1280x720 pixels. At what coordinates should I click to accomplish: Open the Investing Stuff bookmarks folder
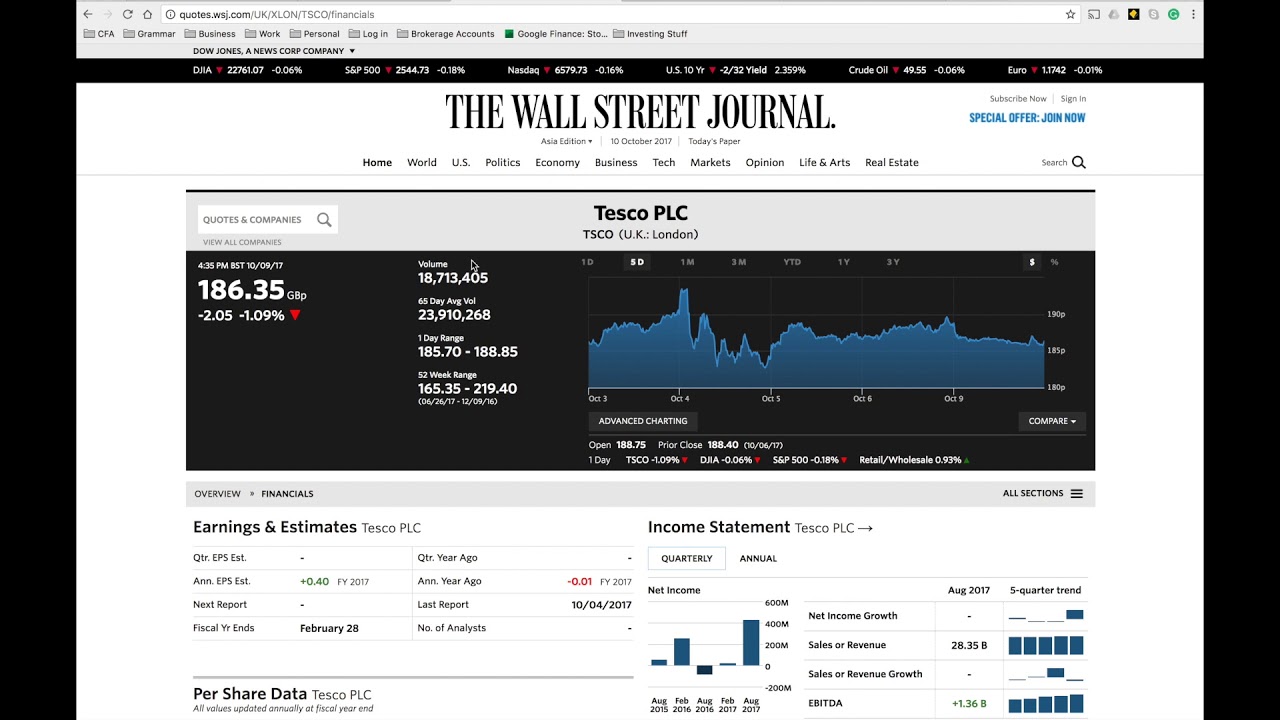click(650, 34)
